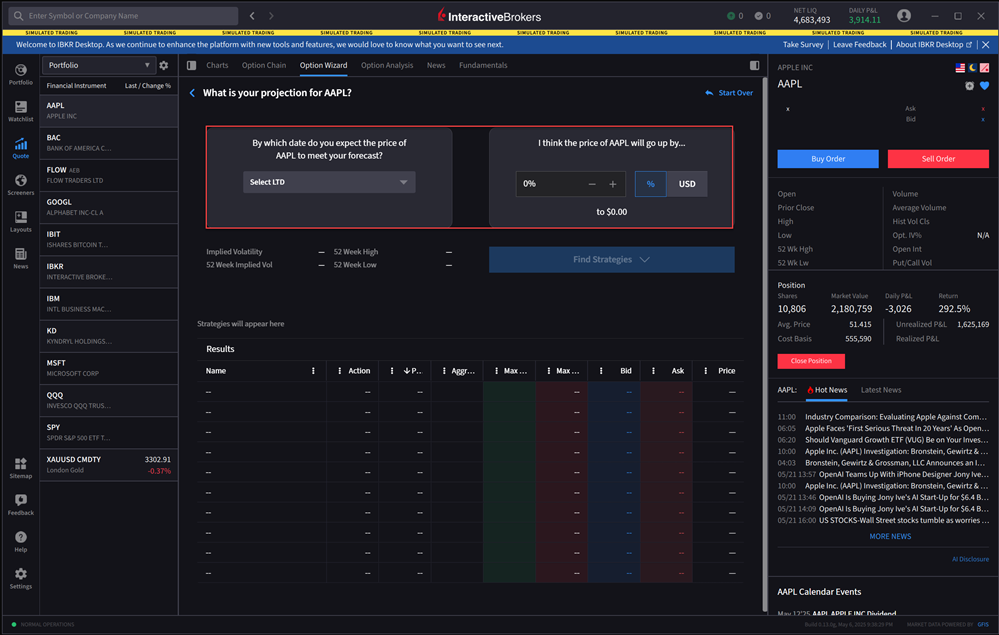Viewport: 999px width, 635px height.
Task: Expand the Find Strategies button
Action: (x=612, y=260)
